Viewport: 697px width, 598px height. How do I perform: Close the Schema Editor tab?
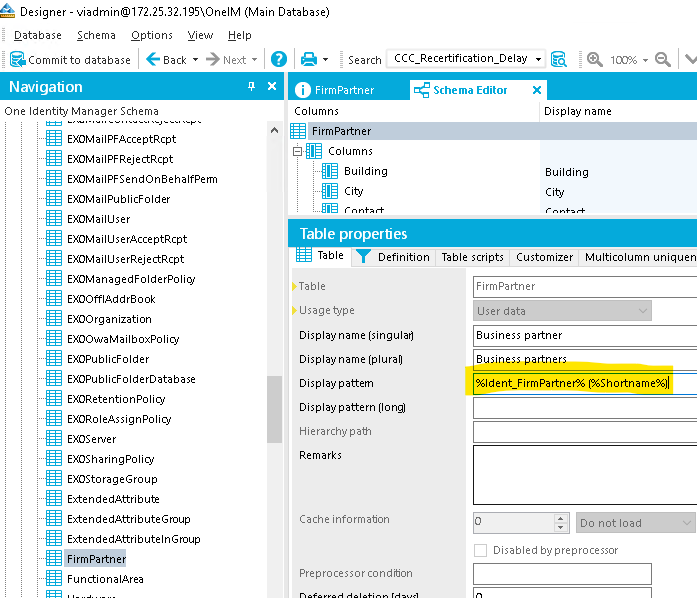[x=536, y=90]
